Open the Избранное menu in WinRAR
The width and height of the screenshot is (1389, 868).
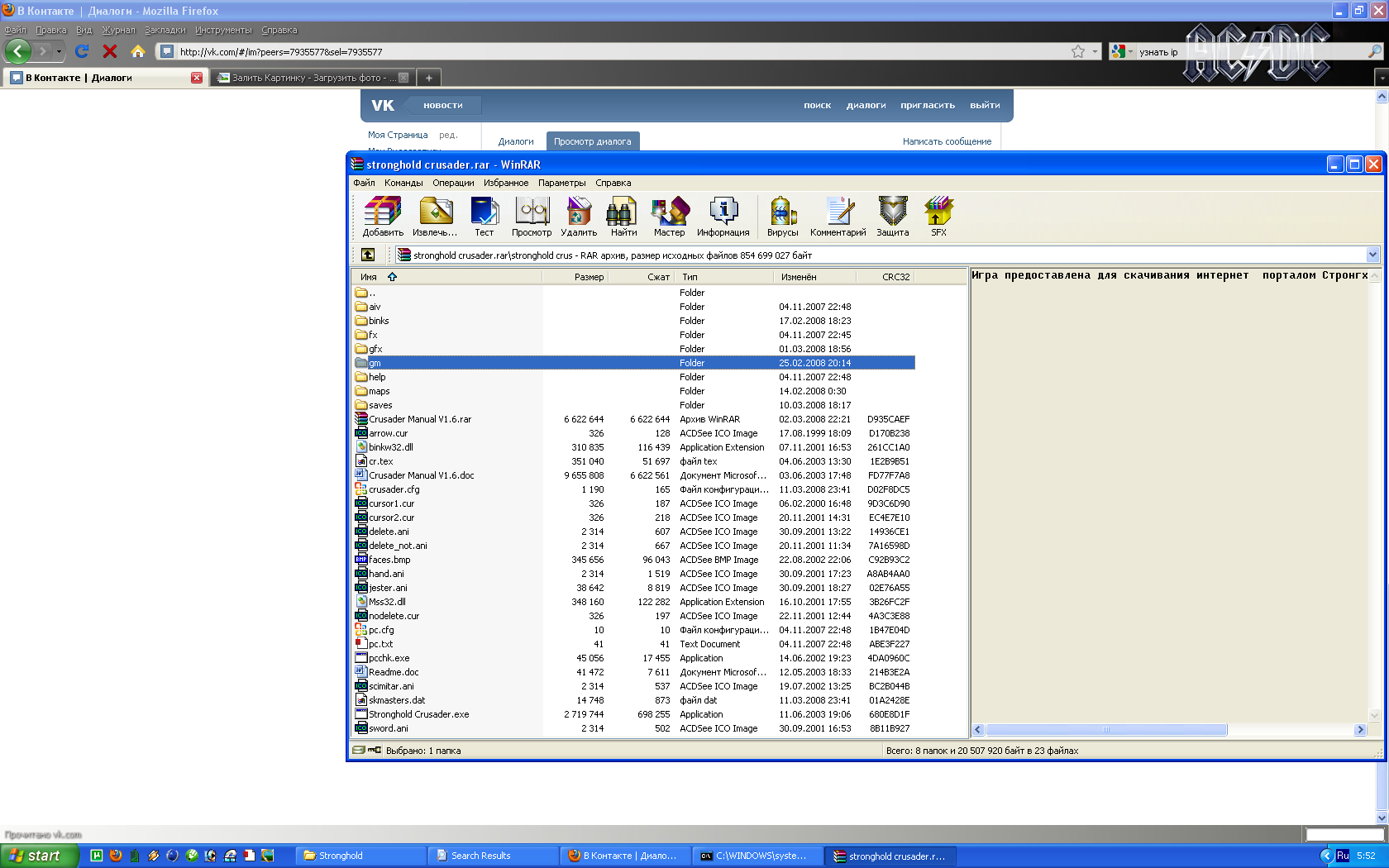pos(506,183)
